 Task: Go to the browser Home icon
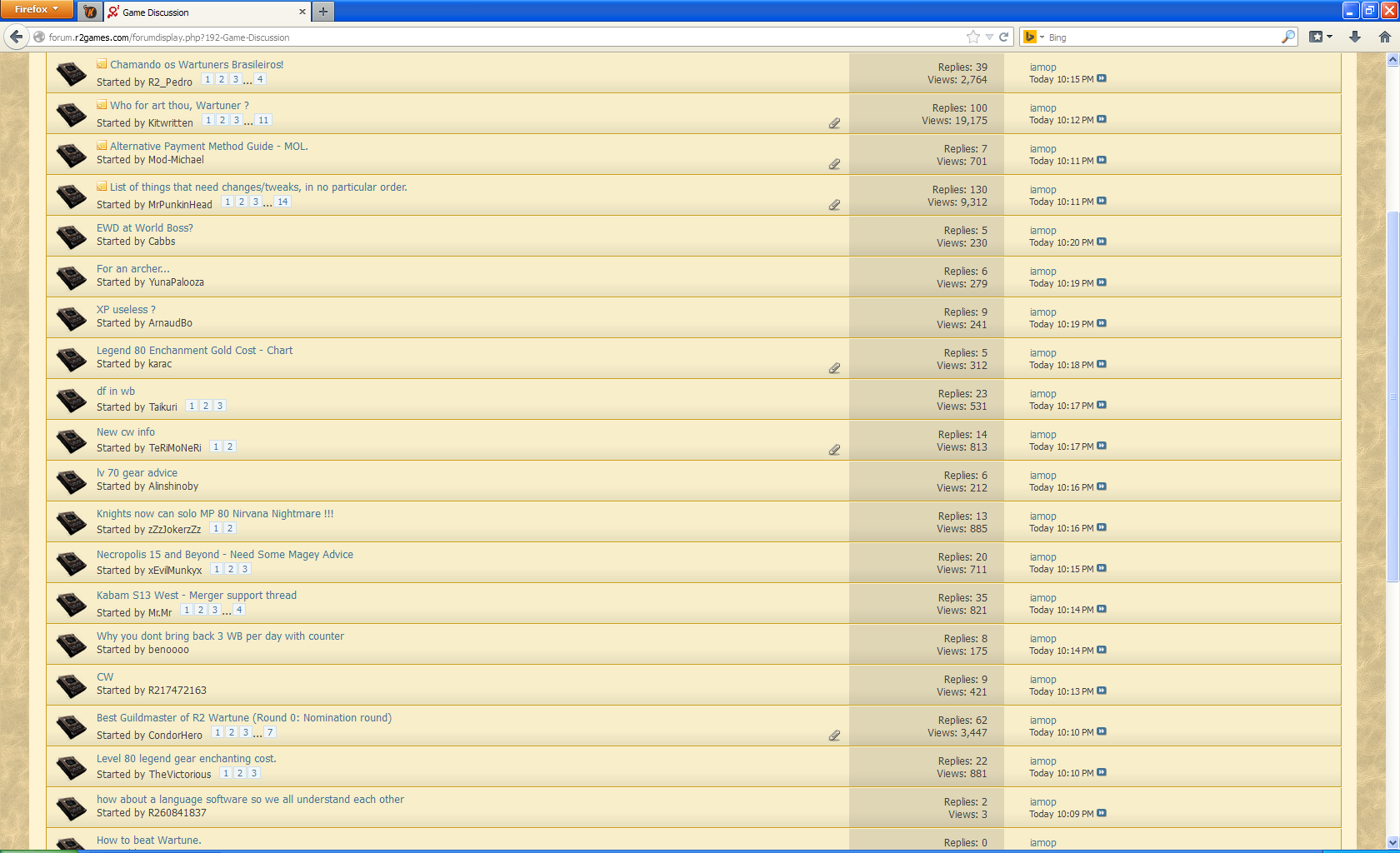[x=1384, y=37]
